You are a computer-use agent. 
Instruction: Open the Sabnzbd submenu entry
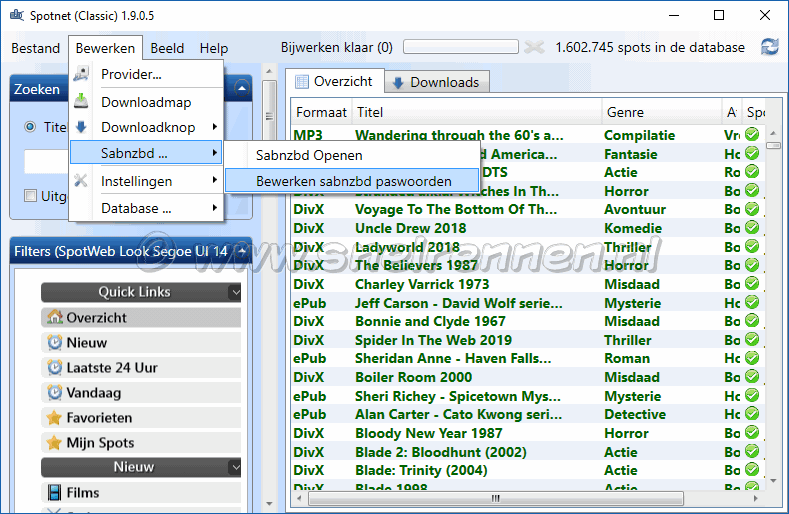[x=146, y=153]
